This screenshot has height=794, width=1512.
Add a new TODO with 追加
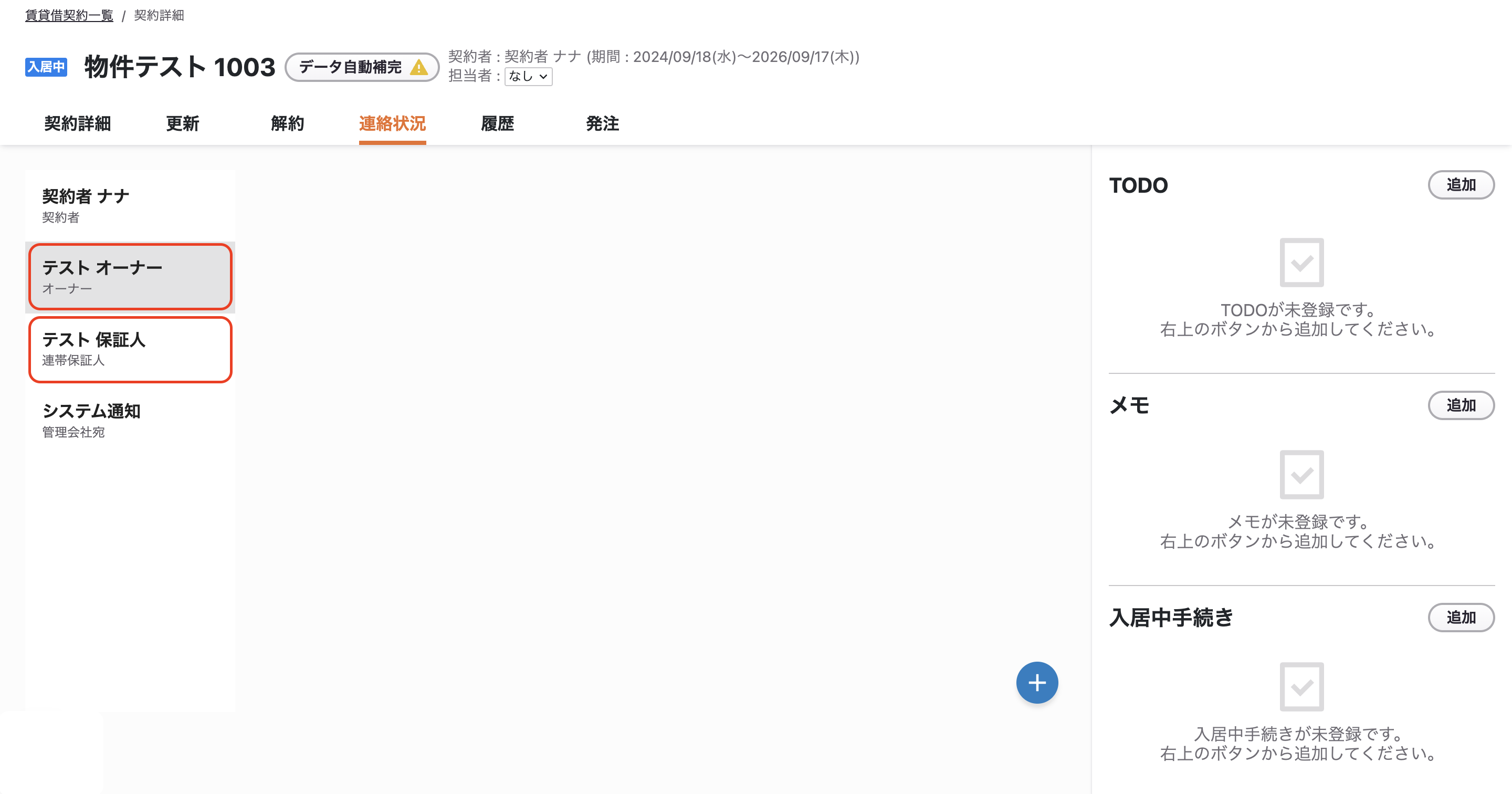[x=1461, y=185]
